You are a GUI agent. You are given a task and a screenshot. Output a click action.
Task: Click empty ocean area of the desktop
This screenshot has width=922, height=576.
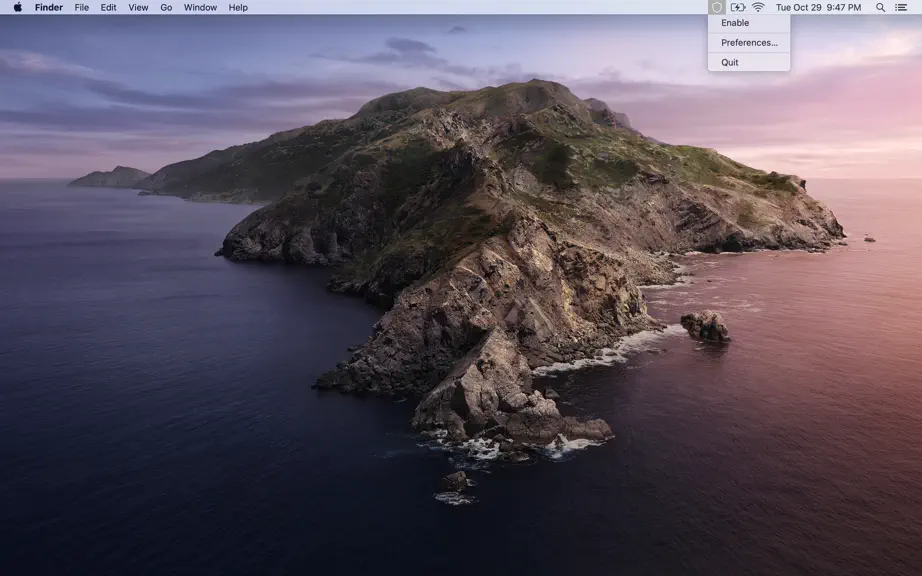pyautogui.click(x=147, y=411)
